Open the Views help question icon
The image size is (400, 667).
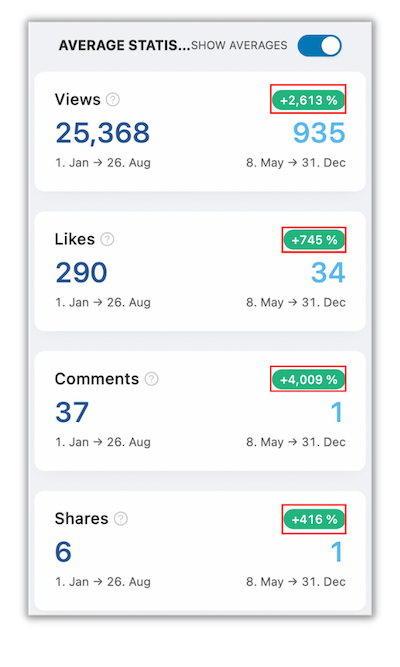(113, 100)
